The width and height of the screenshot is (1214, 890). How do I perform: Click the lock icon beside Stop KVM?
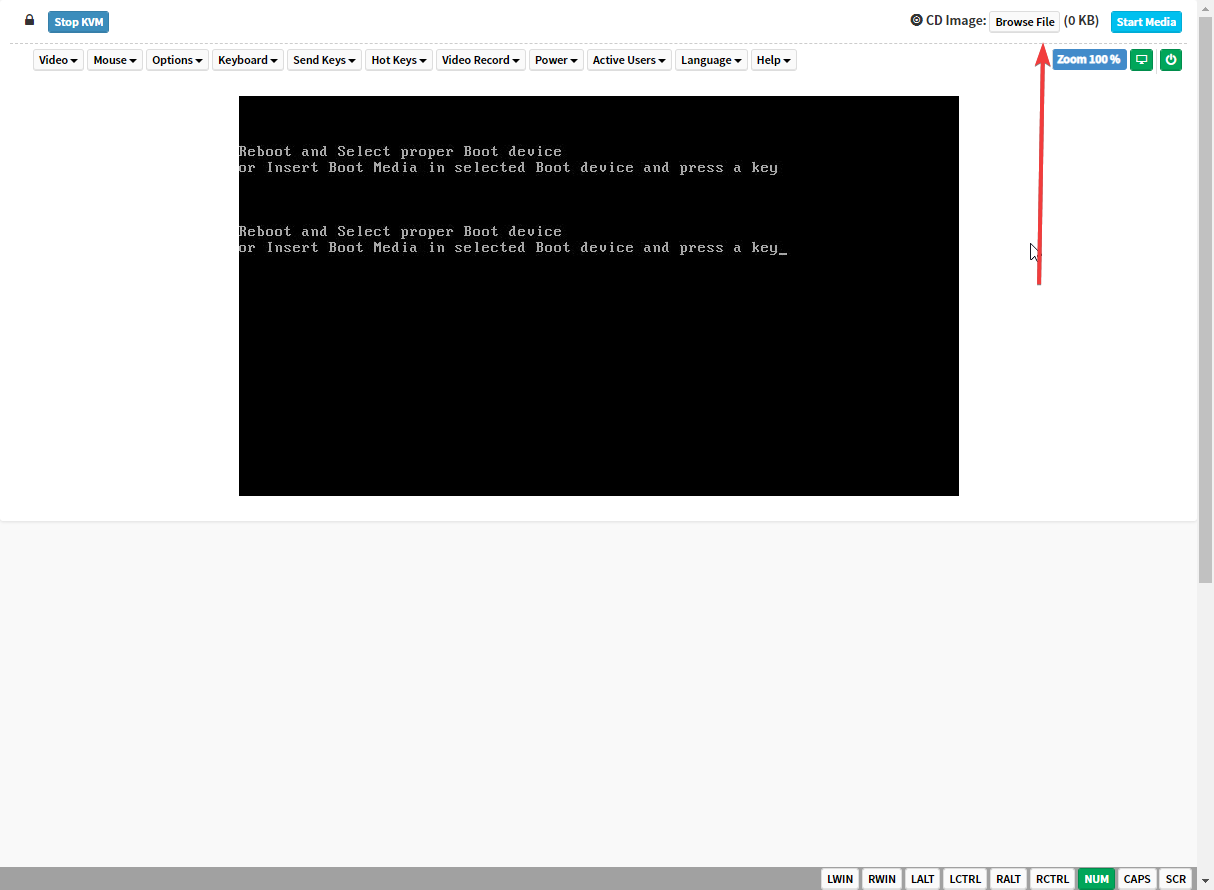(29, 20)
